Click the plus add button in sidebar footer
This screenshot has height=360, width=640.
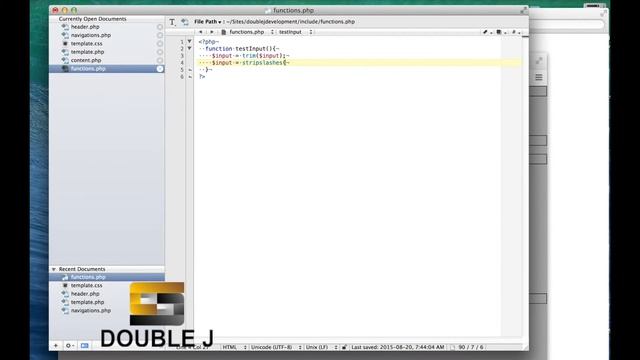(56, 346)
